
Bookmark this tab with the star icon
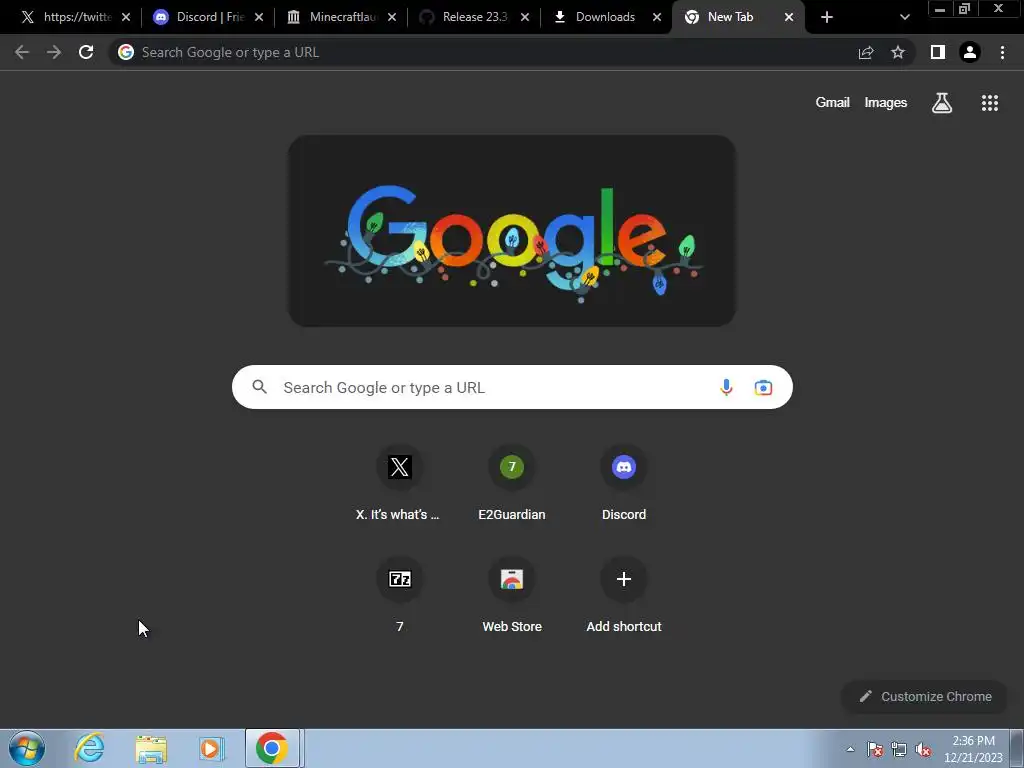(898, 52)
